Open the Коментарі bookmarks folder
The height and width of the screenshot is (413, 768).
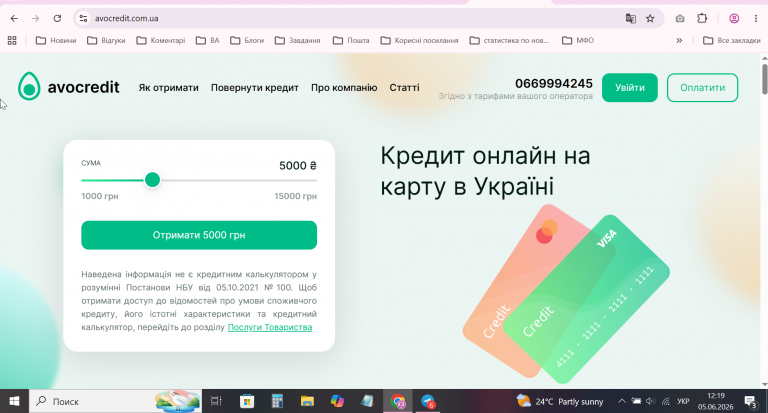point(161,40)
